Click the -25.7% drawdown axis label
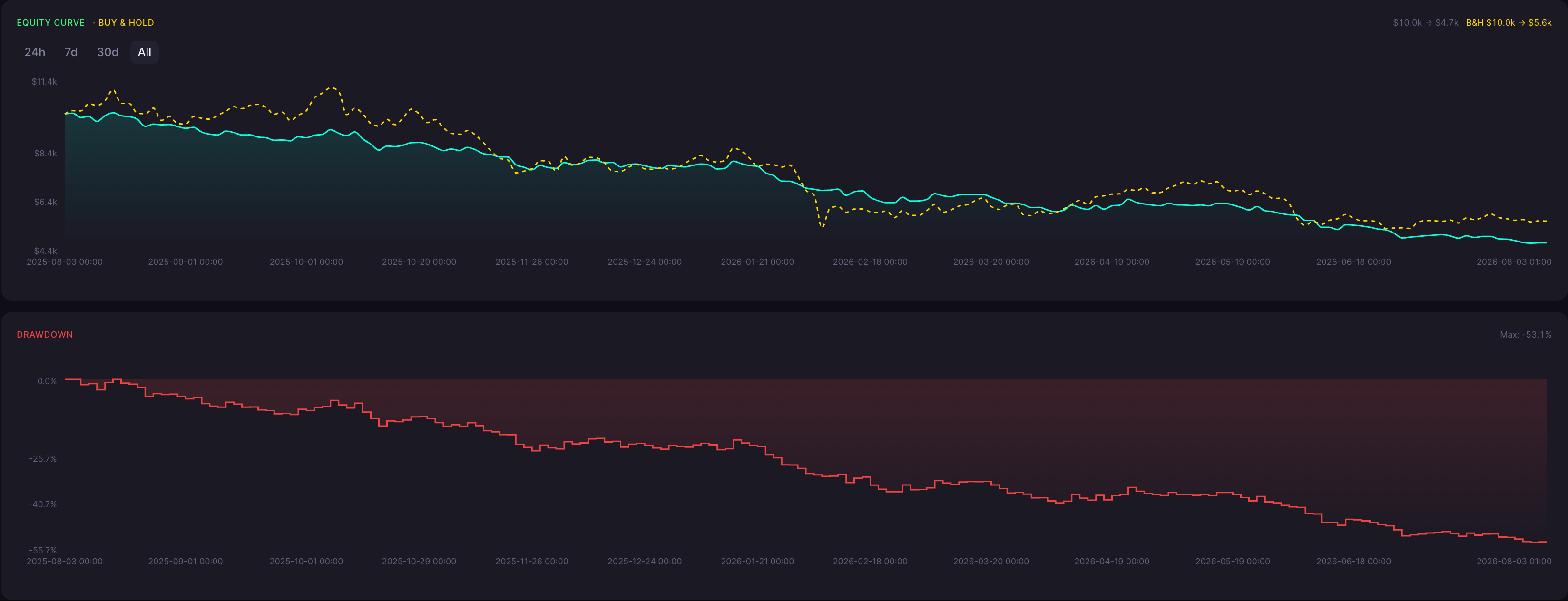This screenshot has height=601, width=1568. (43, 459)
